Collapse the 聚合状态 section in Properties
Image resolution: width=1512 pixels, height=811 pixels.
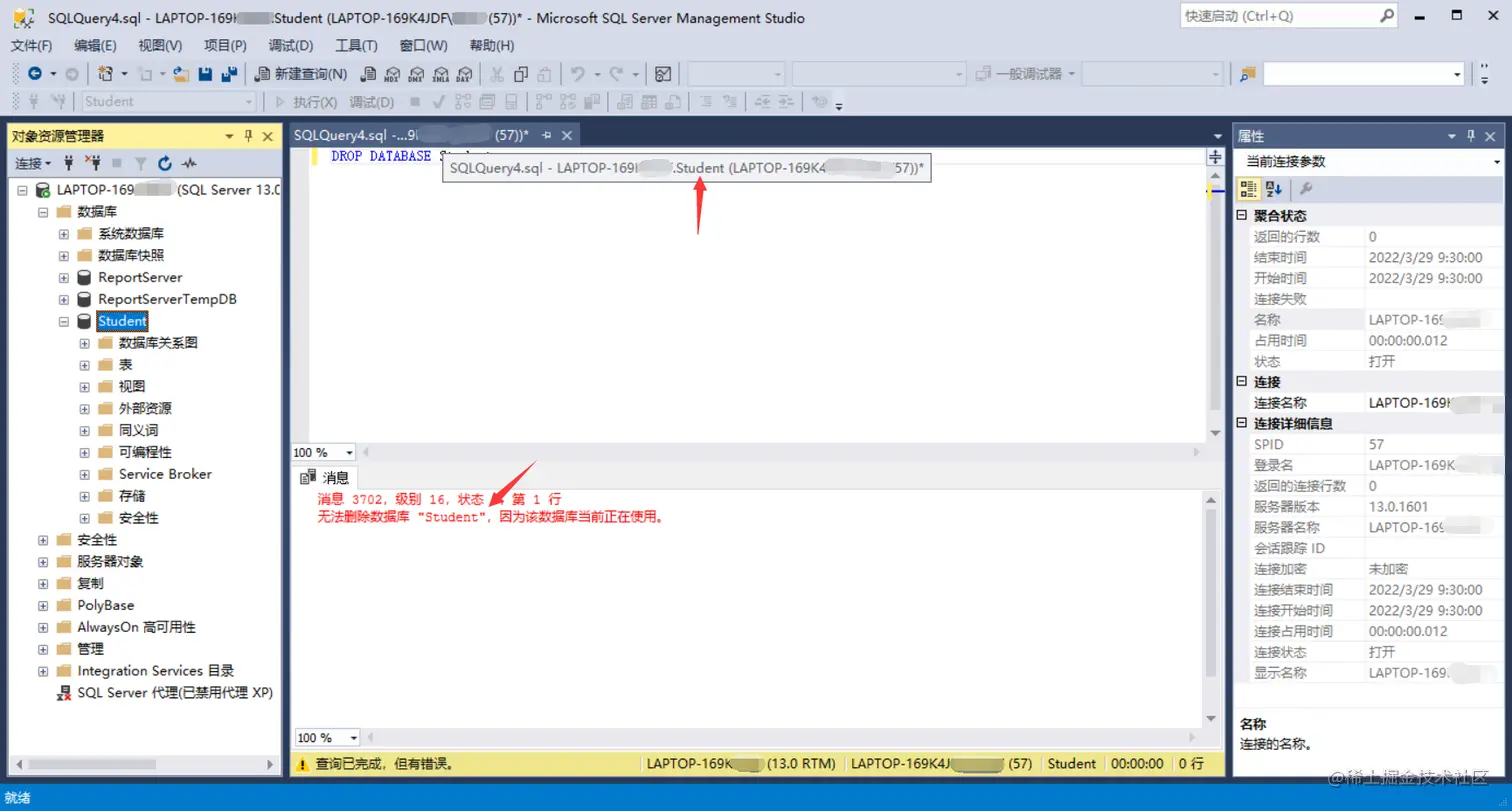click(x=1242, y=215)
